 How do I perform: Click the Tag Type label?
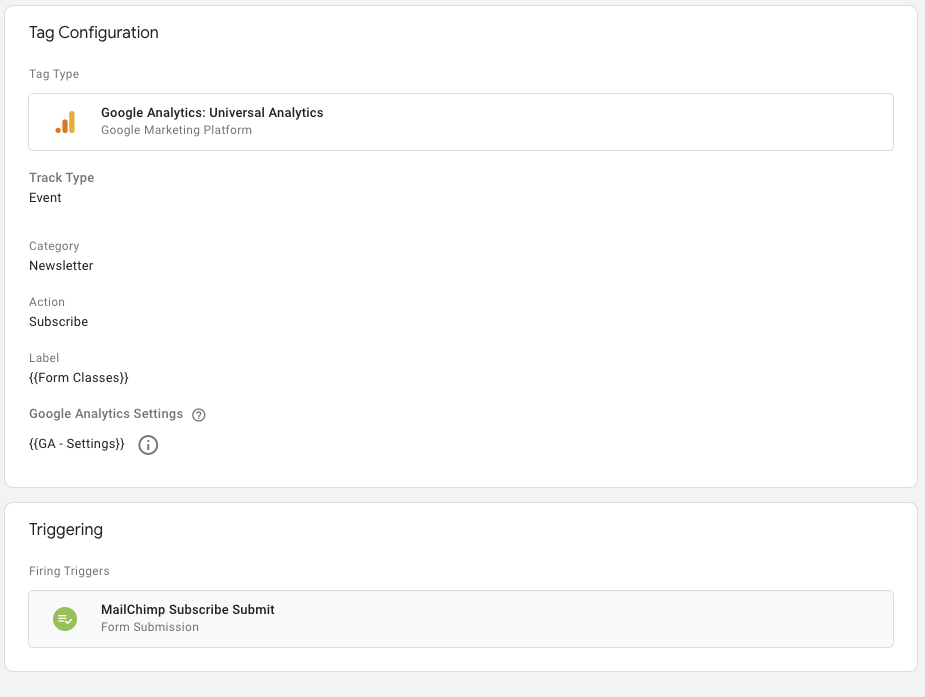[x=54, y=74]
